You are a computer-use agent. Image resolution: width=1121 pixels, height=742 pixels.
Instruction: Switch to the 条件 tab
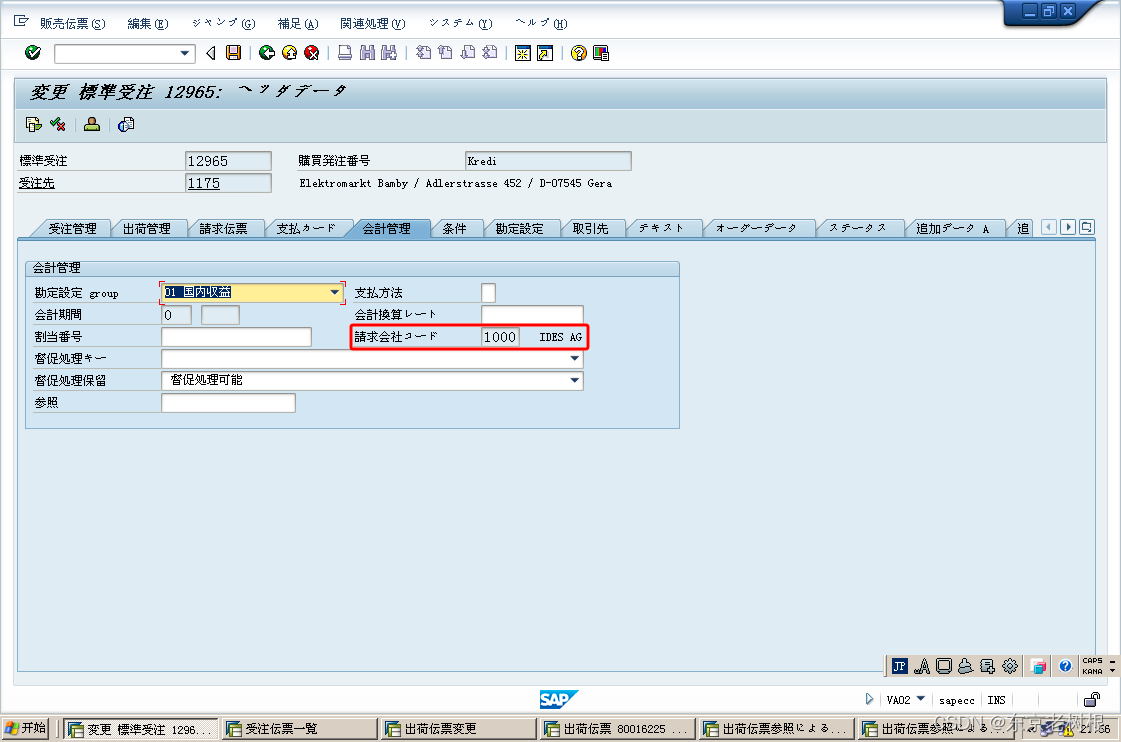457,227
